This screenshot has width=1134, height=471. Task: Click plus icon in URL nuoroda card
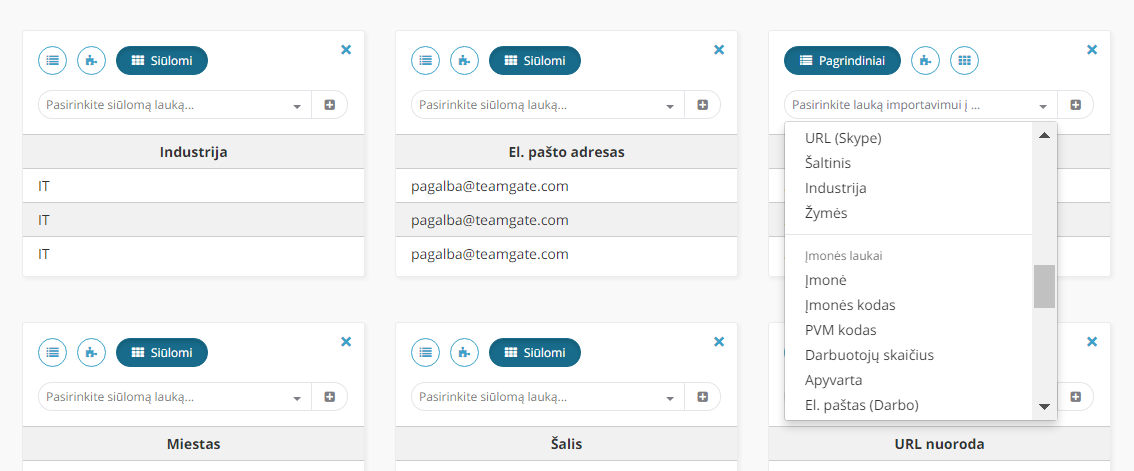point(1076,397)
